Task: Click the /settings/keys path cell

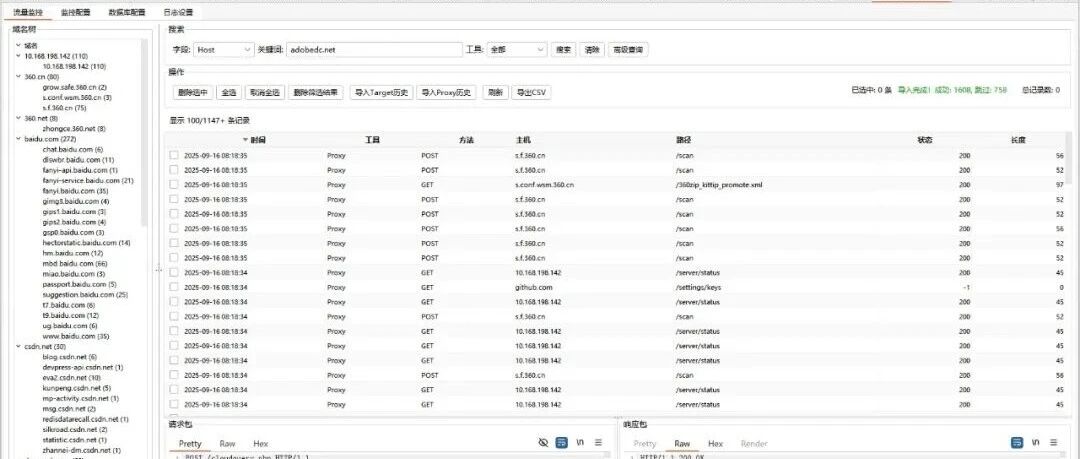Action: click(x=698, y=287)
